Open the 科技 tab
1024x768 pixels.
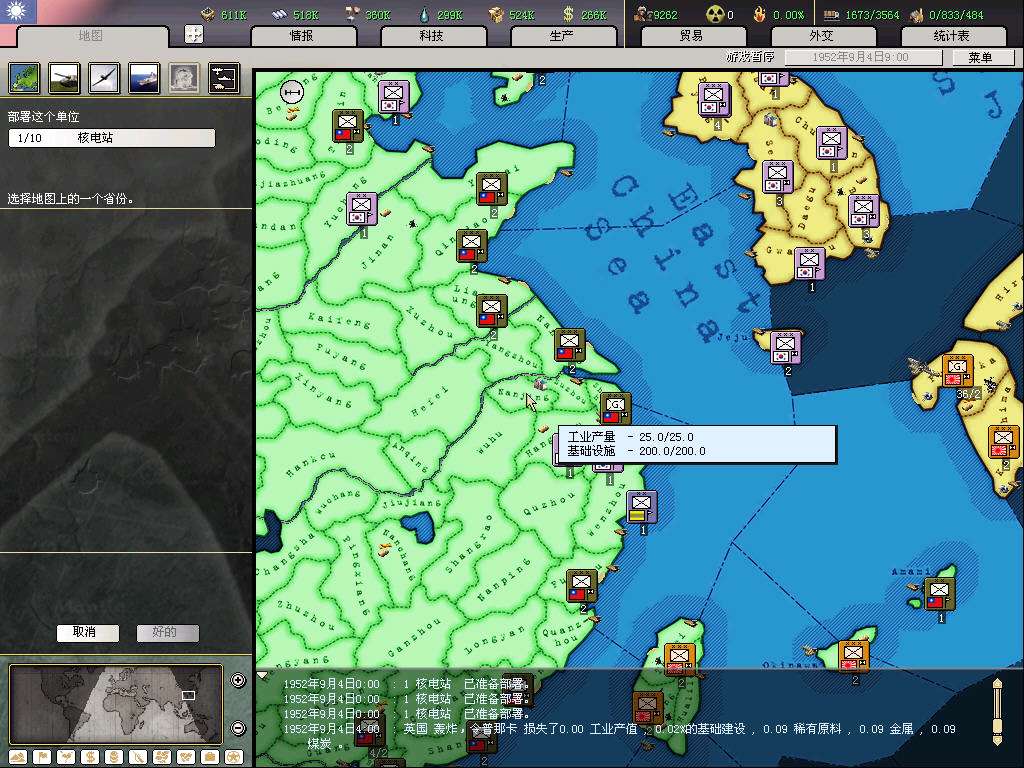pos(432,35)
